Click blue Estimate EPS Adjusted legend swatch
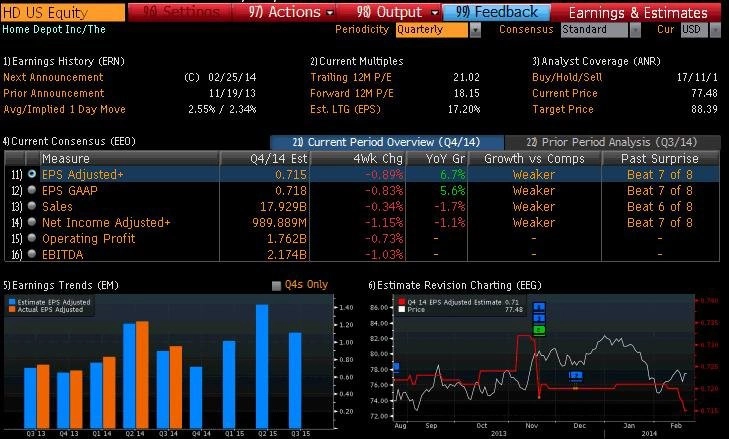The width and height of the screenshot is (729, 439). (x=12, y=302)
